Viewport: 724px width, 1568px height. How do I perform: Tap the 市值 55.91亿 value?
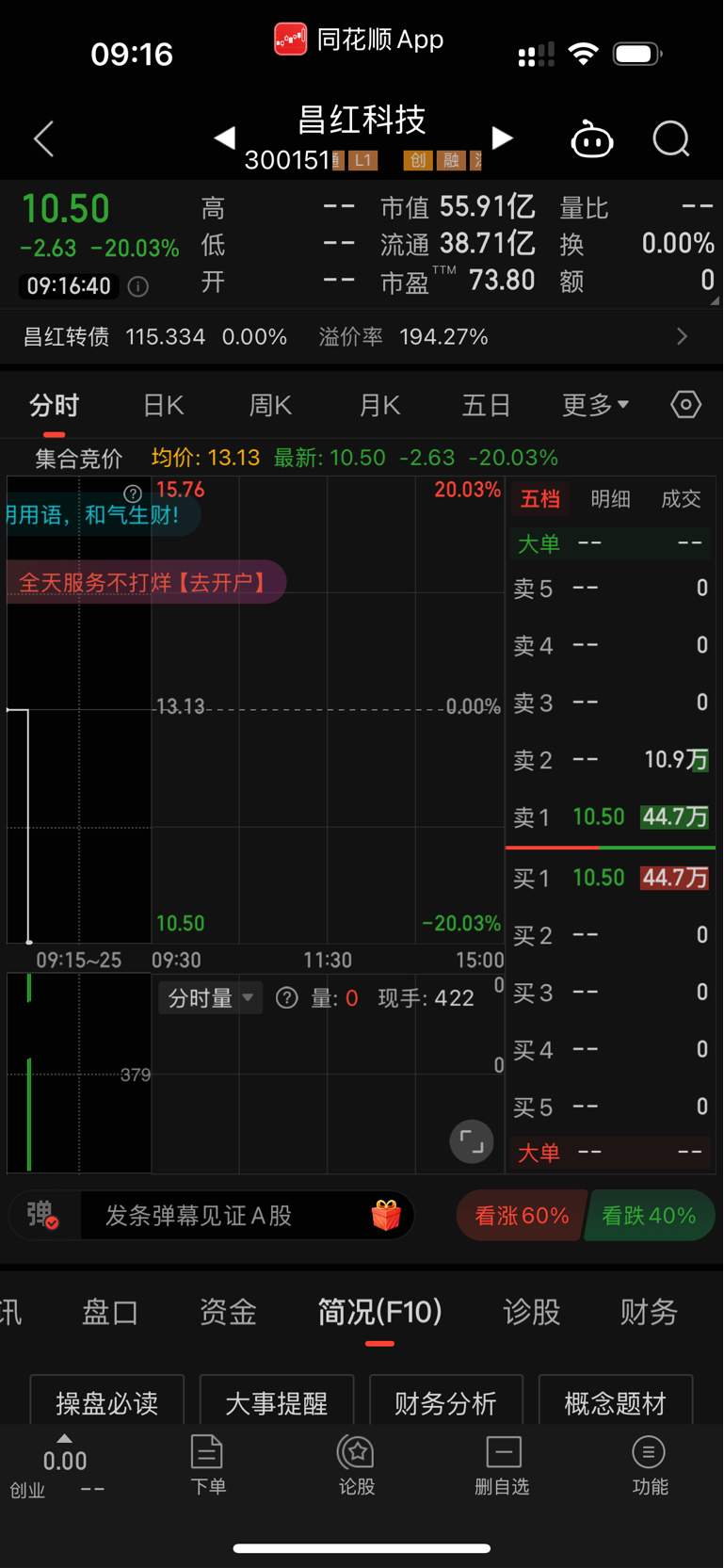[x=488, y=206]
